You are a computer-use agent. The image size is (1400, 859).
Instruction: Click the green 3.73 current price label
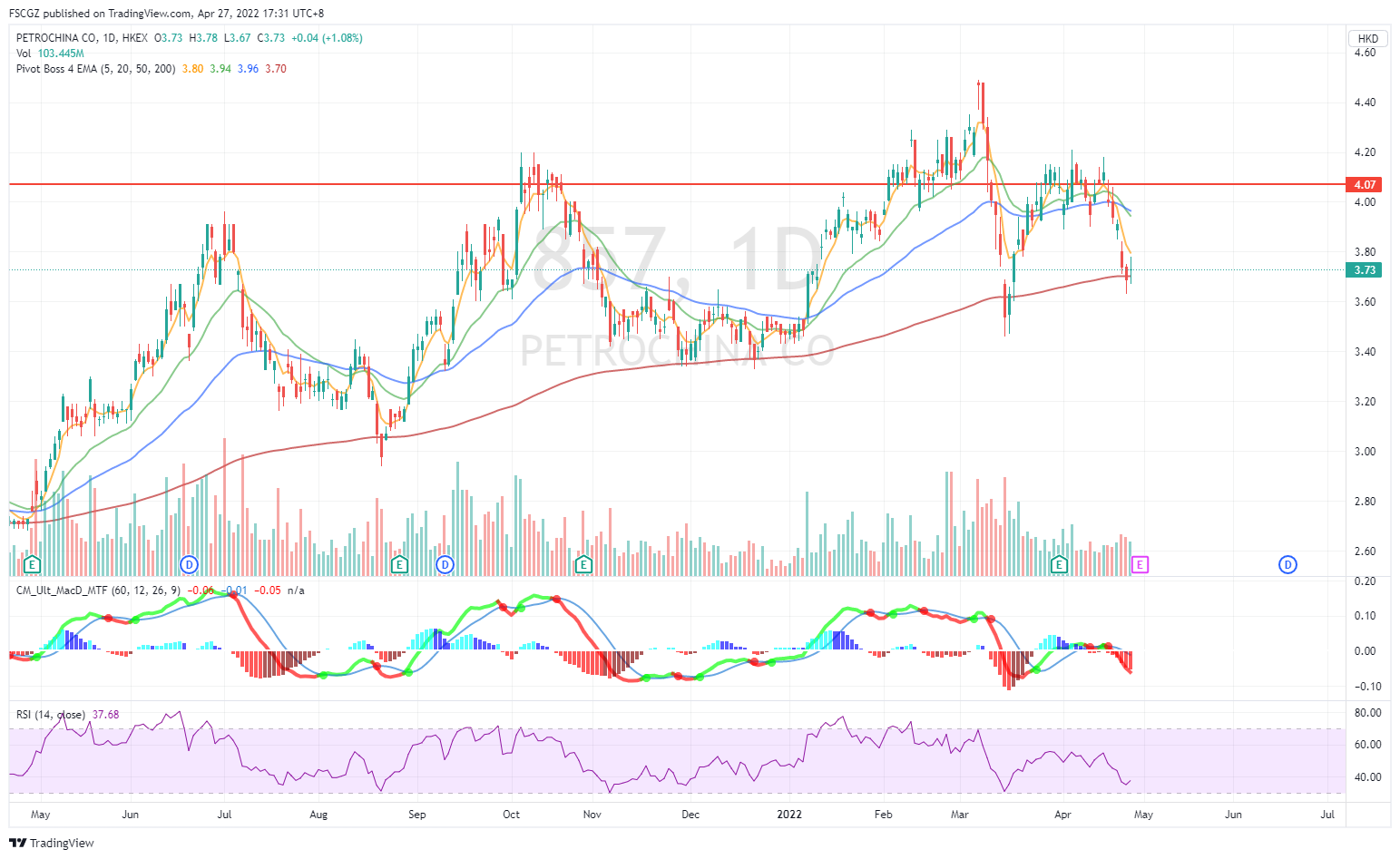pyautogui.click(x=1365, y=269)
